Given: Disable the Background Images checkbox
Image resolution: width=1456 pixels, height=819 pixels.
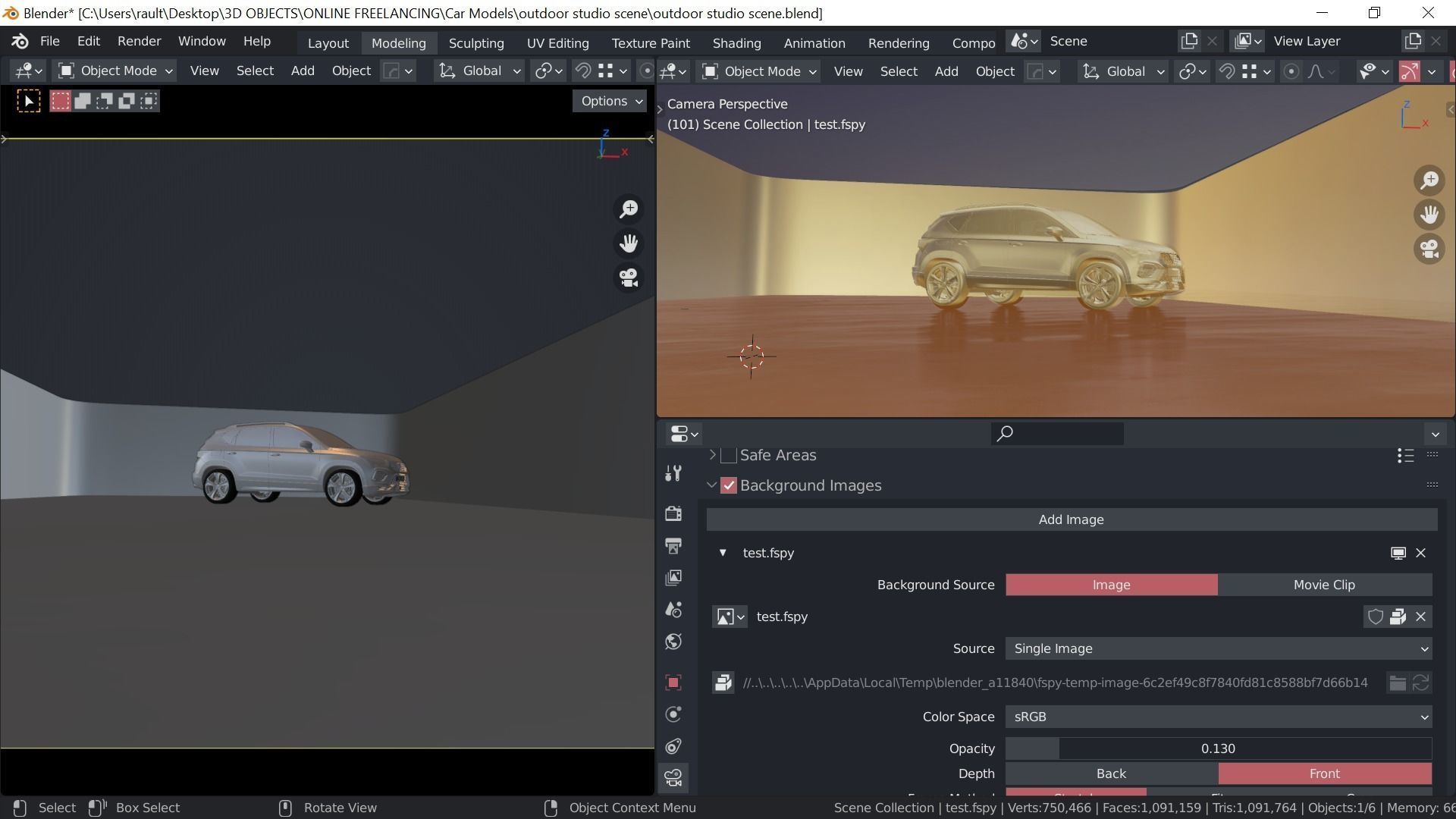Looking at the screenshot, I should coord(729,485).
